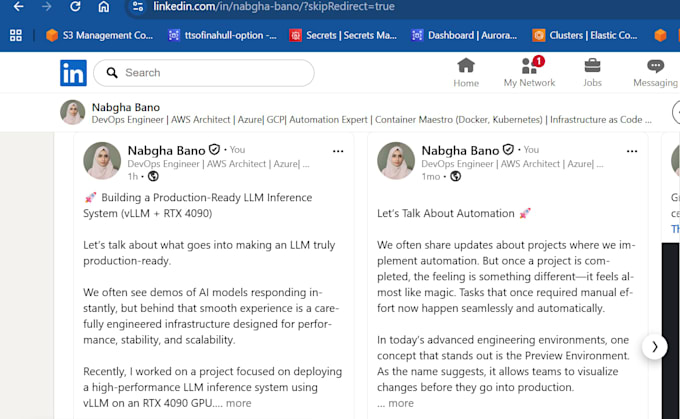Open the Clusters Elastic Container bookmark
The height and width of the screenshot is (419, 680).
[585, 35]
